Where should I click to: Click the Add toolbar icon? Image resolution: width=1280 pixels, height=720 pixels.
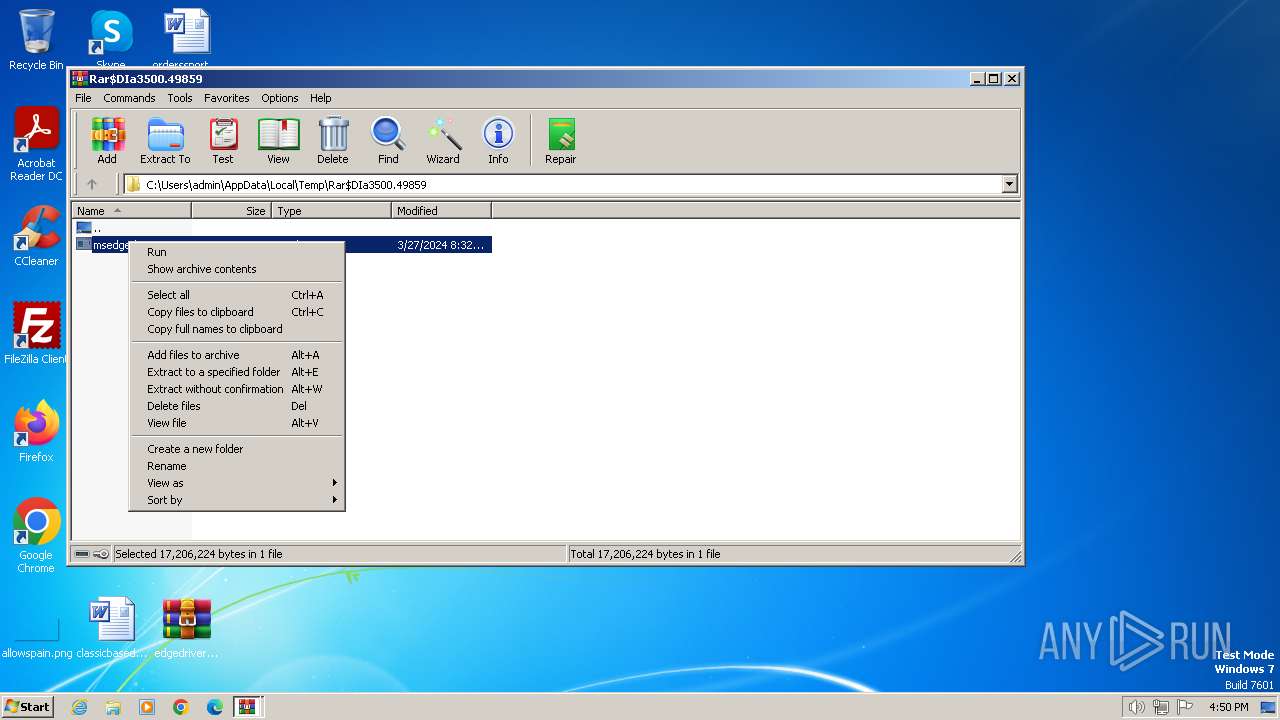click(x=107, y=141)
